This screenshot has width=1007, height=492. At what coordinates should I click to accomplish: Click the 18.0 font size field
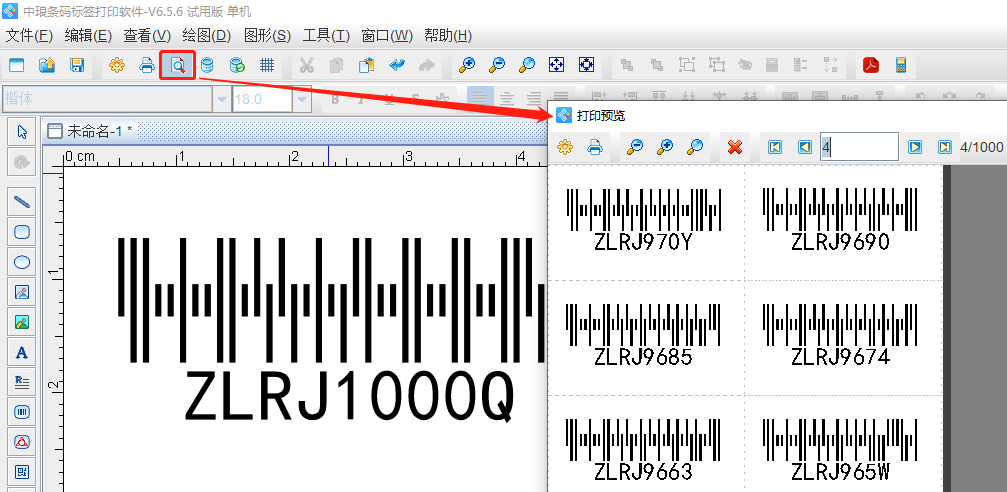coord(263,100)
